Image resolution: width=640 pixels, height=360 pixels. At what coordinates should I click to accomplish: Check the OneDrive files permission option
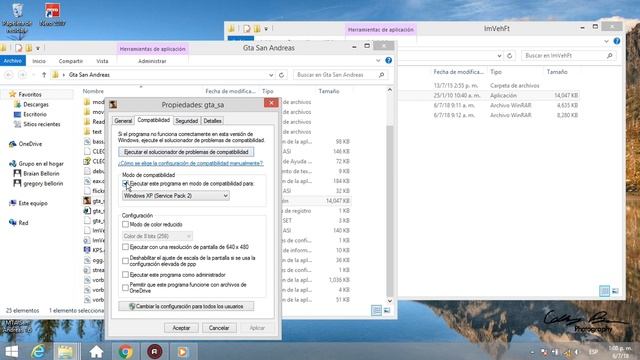125,288
